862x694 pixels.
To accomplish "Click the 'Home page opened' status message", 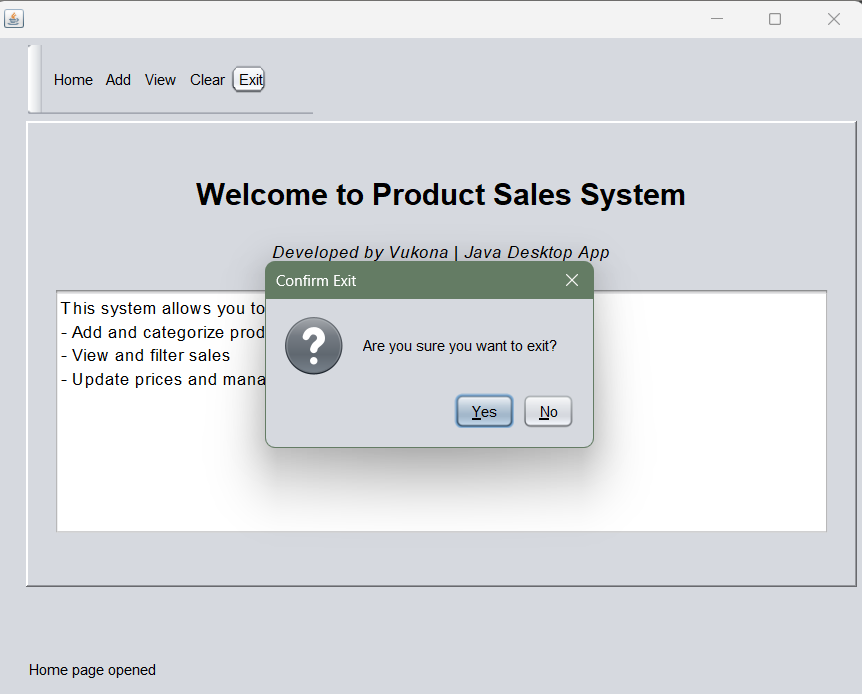I will pos(92,670).
